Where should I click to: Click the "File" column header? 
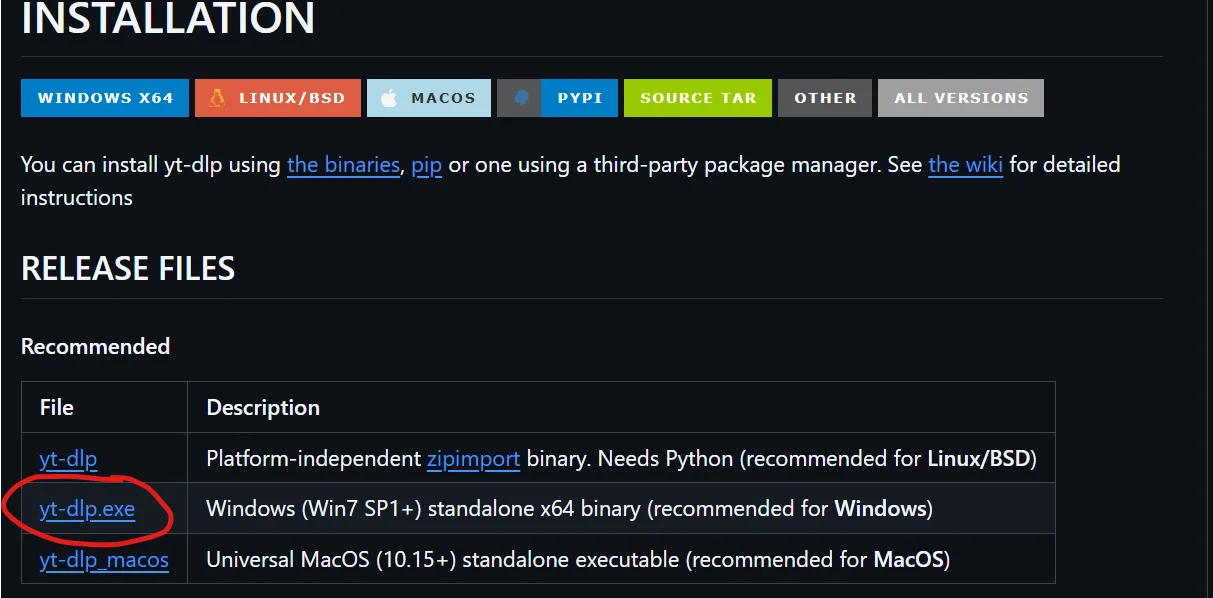(57, 407)
